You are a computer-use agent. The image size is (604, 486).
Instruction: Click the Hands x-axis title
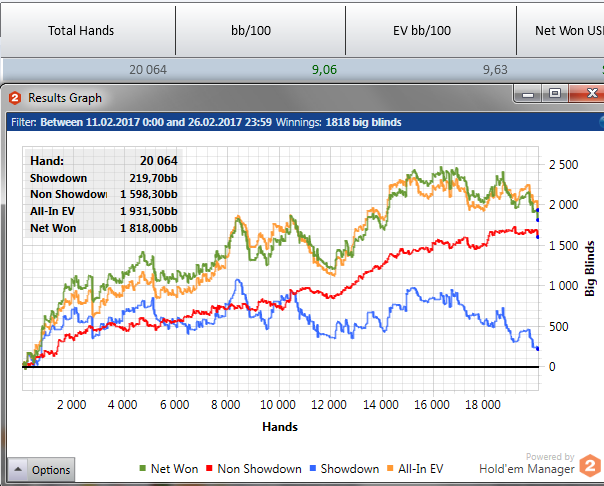280,427
